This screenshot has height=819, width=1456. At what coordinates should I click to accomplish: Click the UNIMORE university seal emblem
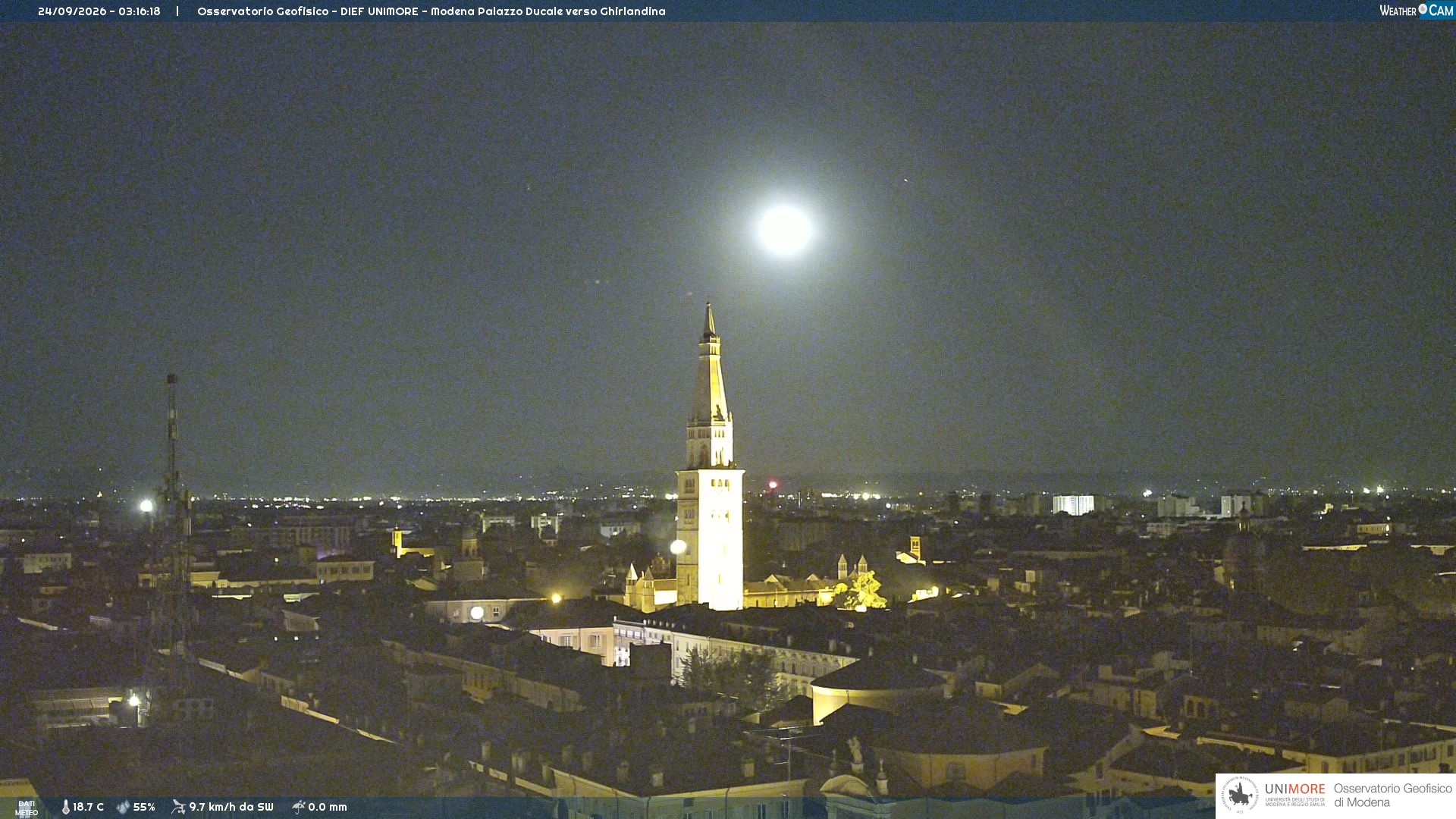tap(1240, 795)
